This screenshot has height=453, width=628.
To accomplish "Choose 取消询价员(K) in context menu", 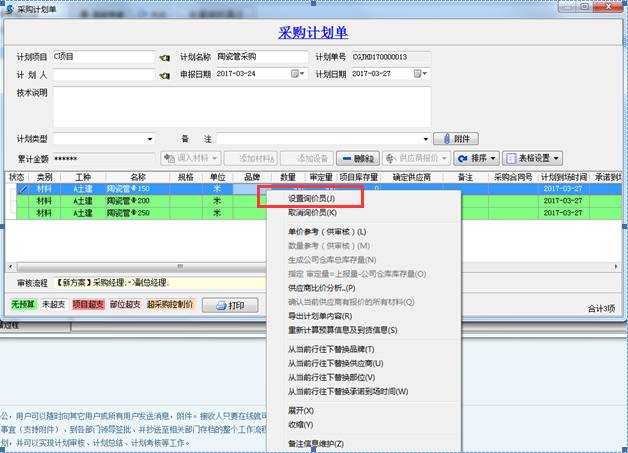I will click(x=297, y=212).
